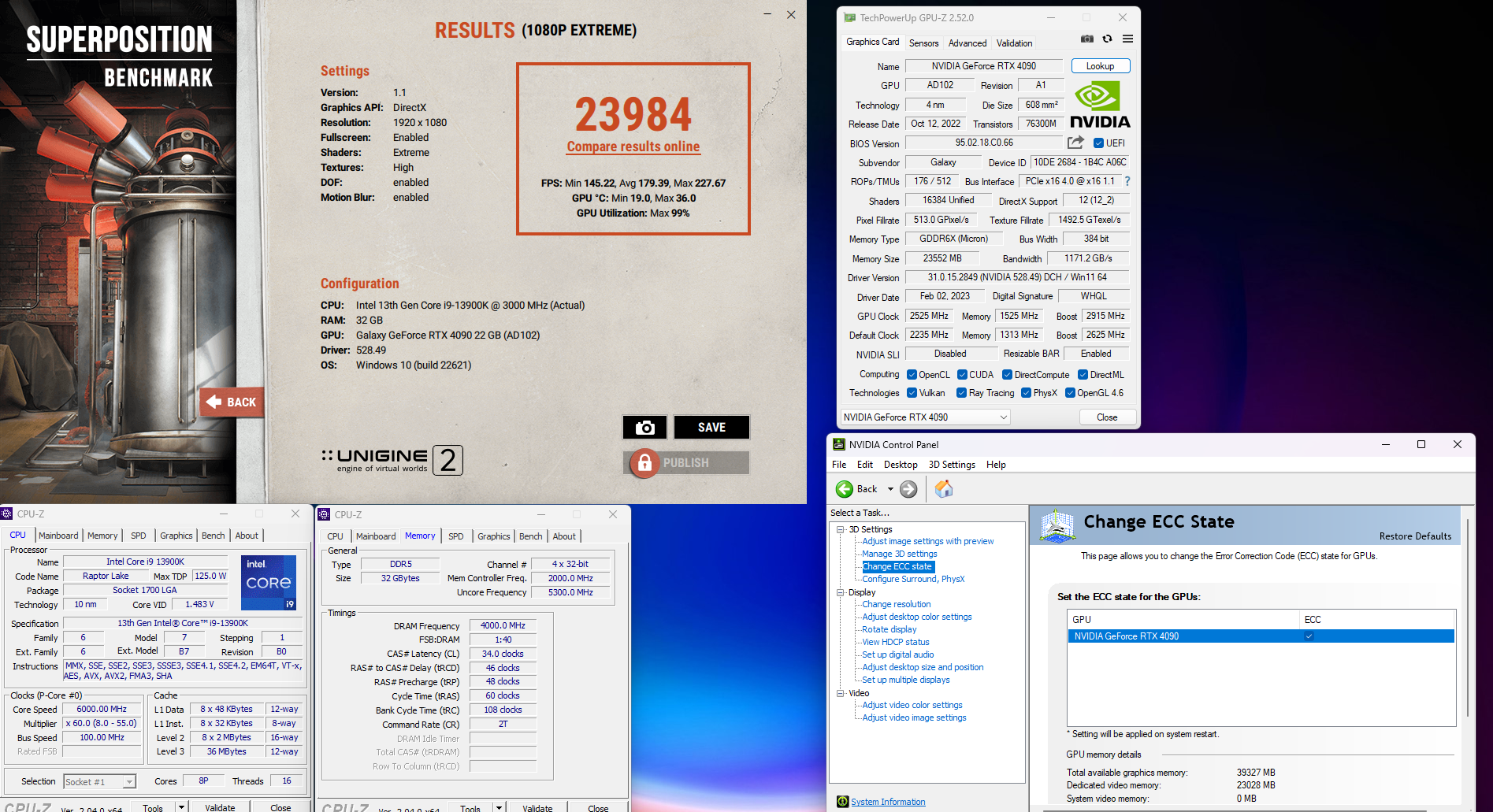Click the CPU-Z Memory window title icon
This screenshot has height=812, width=1493.
(x=324, y=514)
